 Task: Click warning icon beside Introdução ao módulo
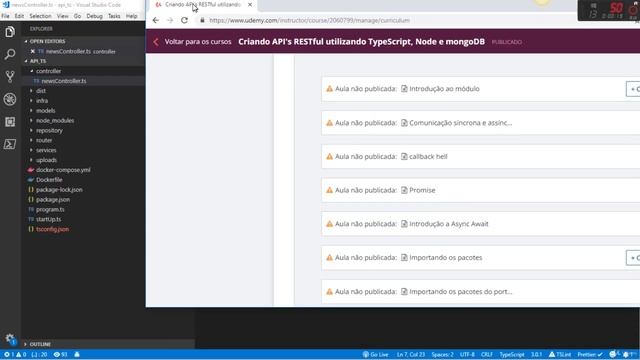pos(329,89)
